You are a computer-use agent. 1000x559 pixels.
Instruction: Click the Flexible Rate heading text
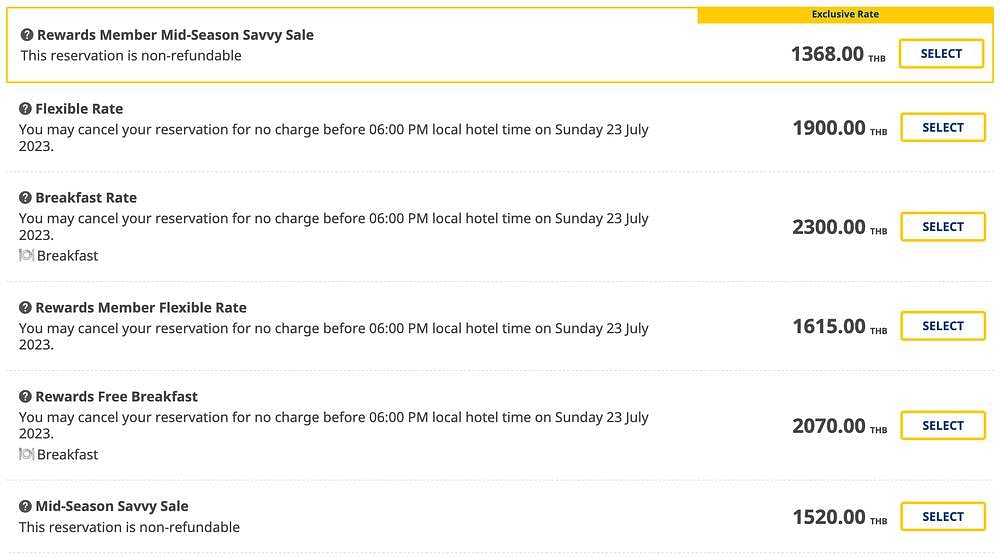tap(79, 109)
